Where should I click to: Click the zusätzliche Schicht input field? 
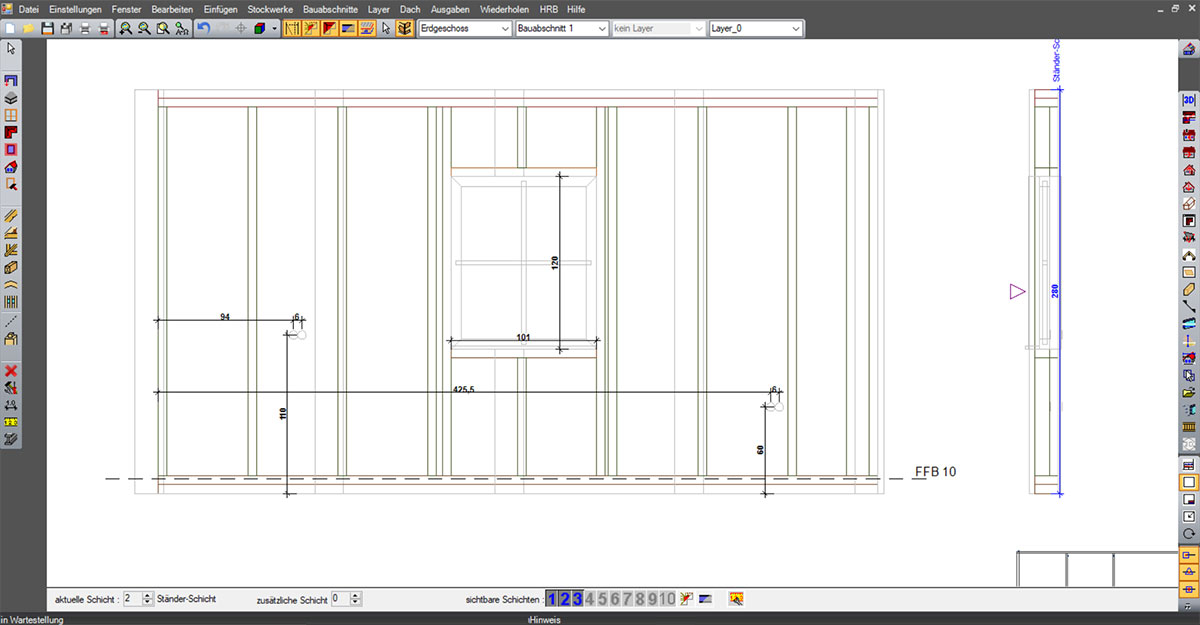coord(340,599)
